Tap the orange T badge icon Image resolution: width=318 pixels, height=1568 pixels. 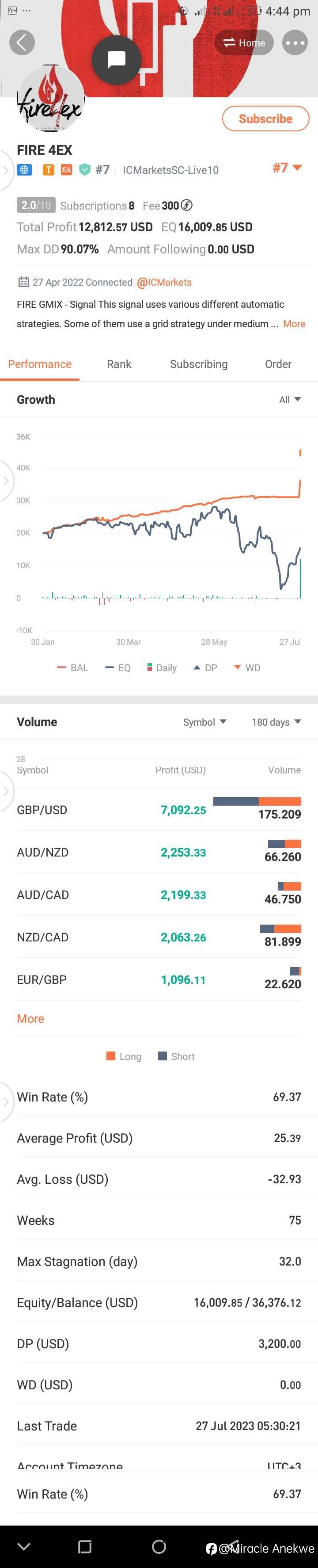click(x=48, y=170)
